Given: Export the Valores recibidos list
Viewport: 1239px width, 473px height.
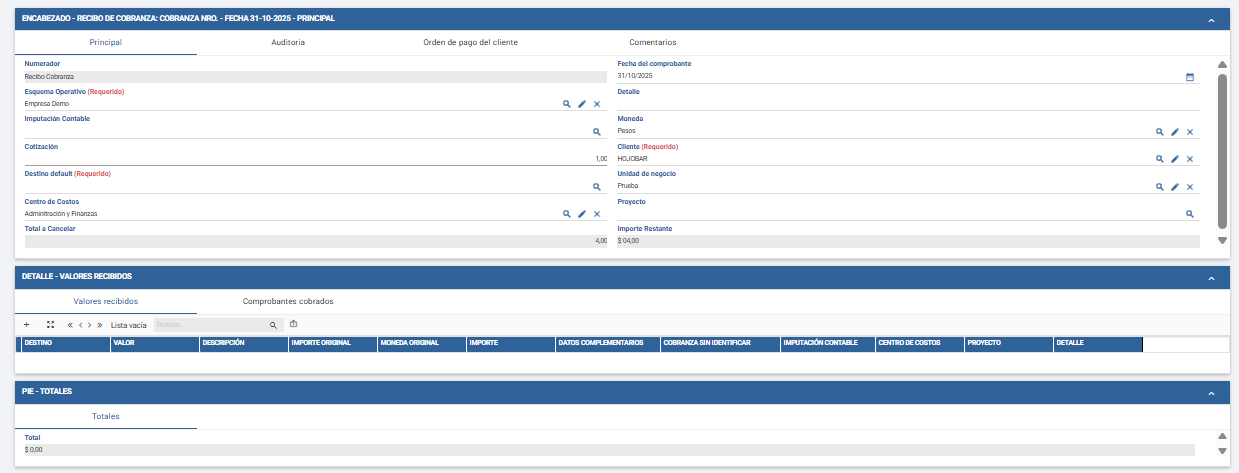Looking at the screenshot, I should tap(294, 324).
